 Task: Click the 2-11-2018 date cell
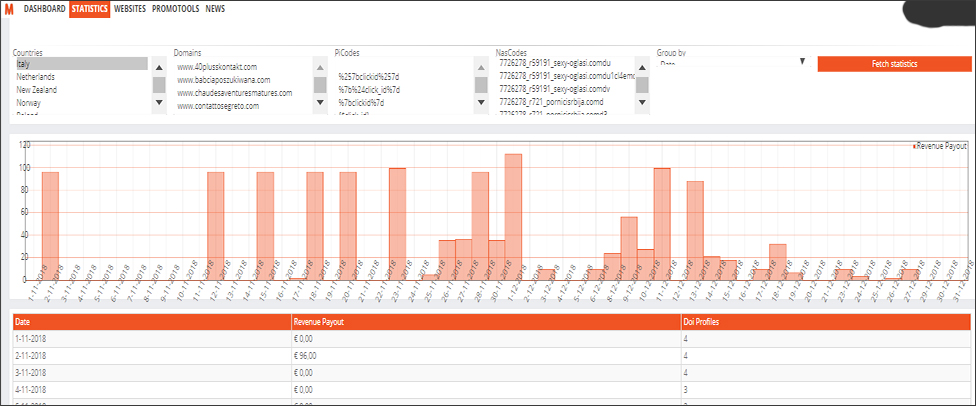point(152,356)
